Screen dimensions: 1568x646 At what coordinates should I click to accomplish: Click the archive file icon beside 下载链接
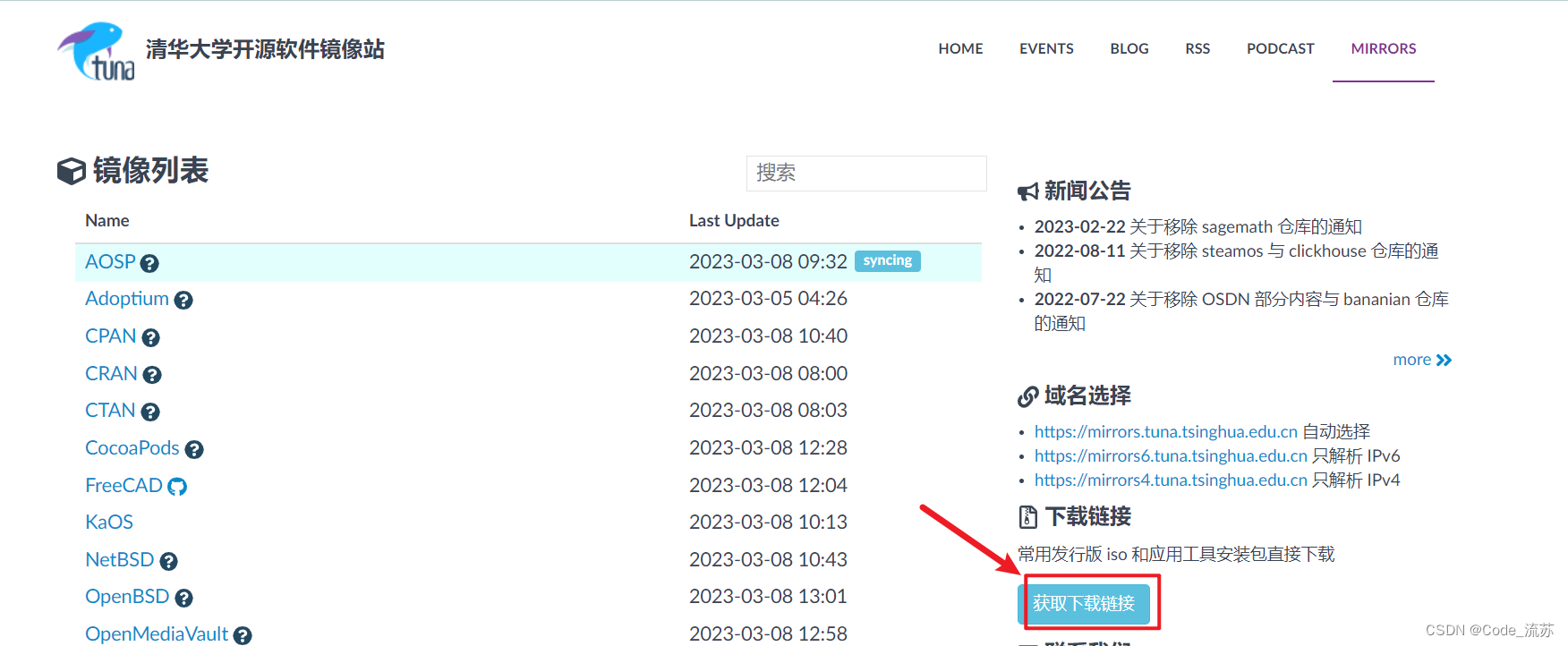(x=1028, y=517)
